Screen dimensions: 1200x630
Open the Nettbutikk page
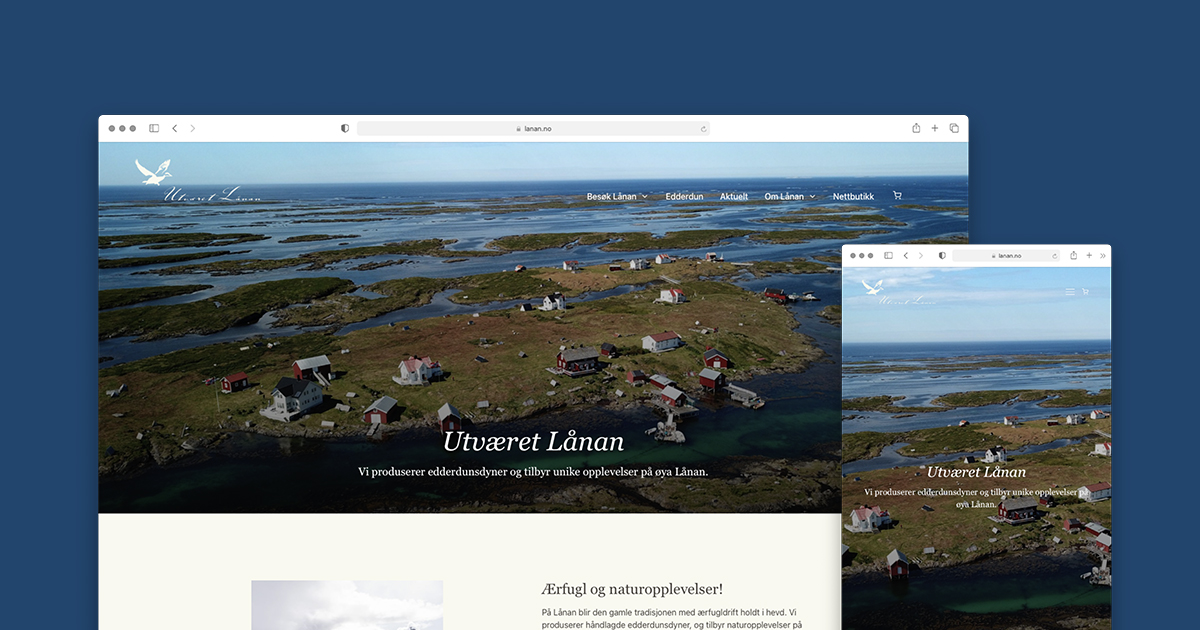coord(852,196)
